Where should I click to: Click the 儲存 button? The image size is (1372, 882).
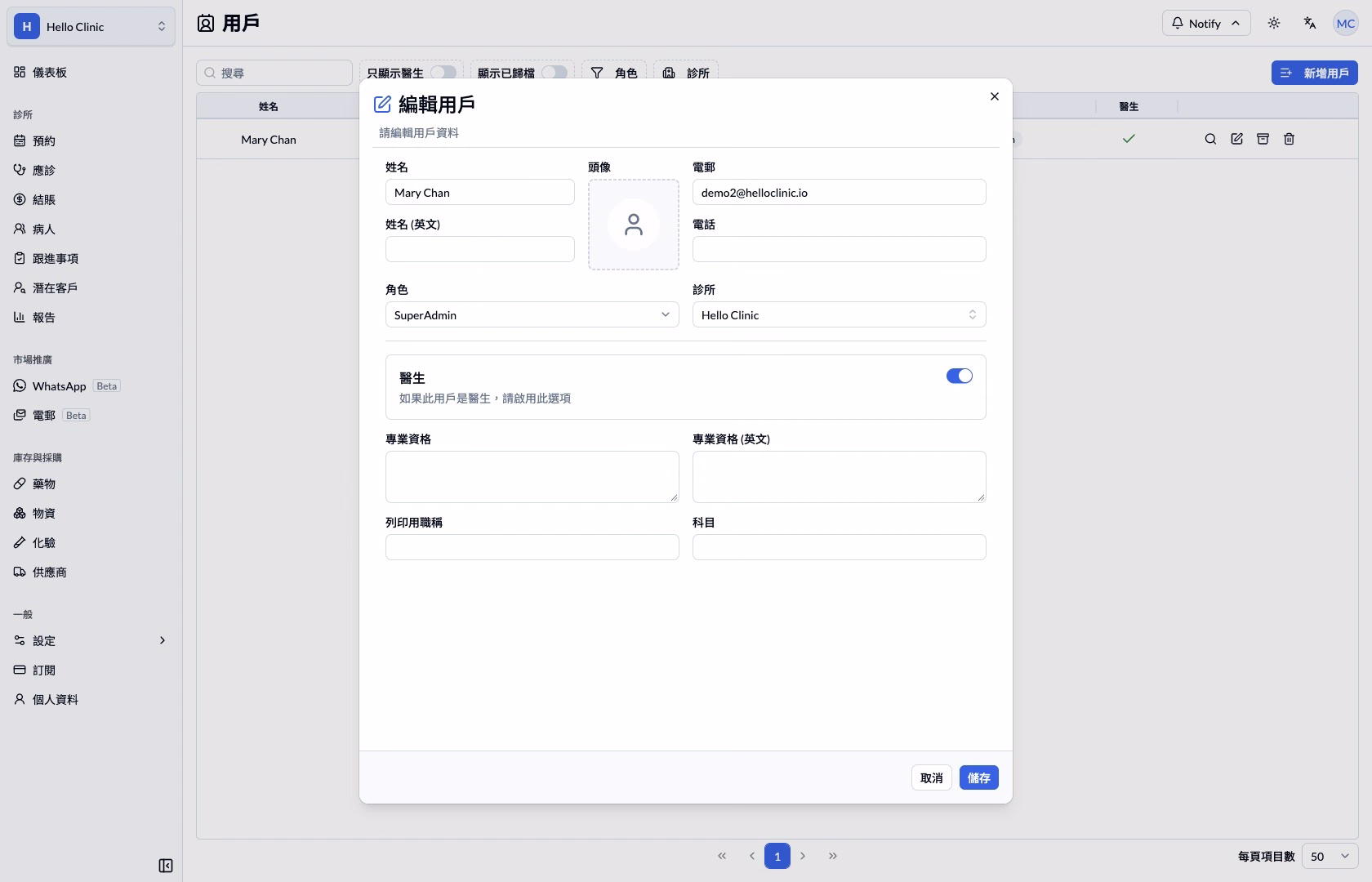979,777
